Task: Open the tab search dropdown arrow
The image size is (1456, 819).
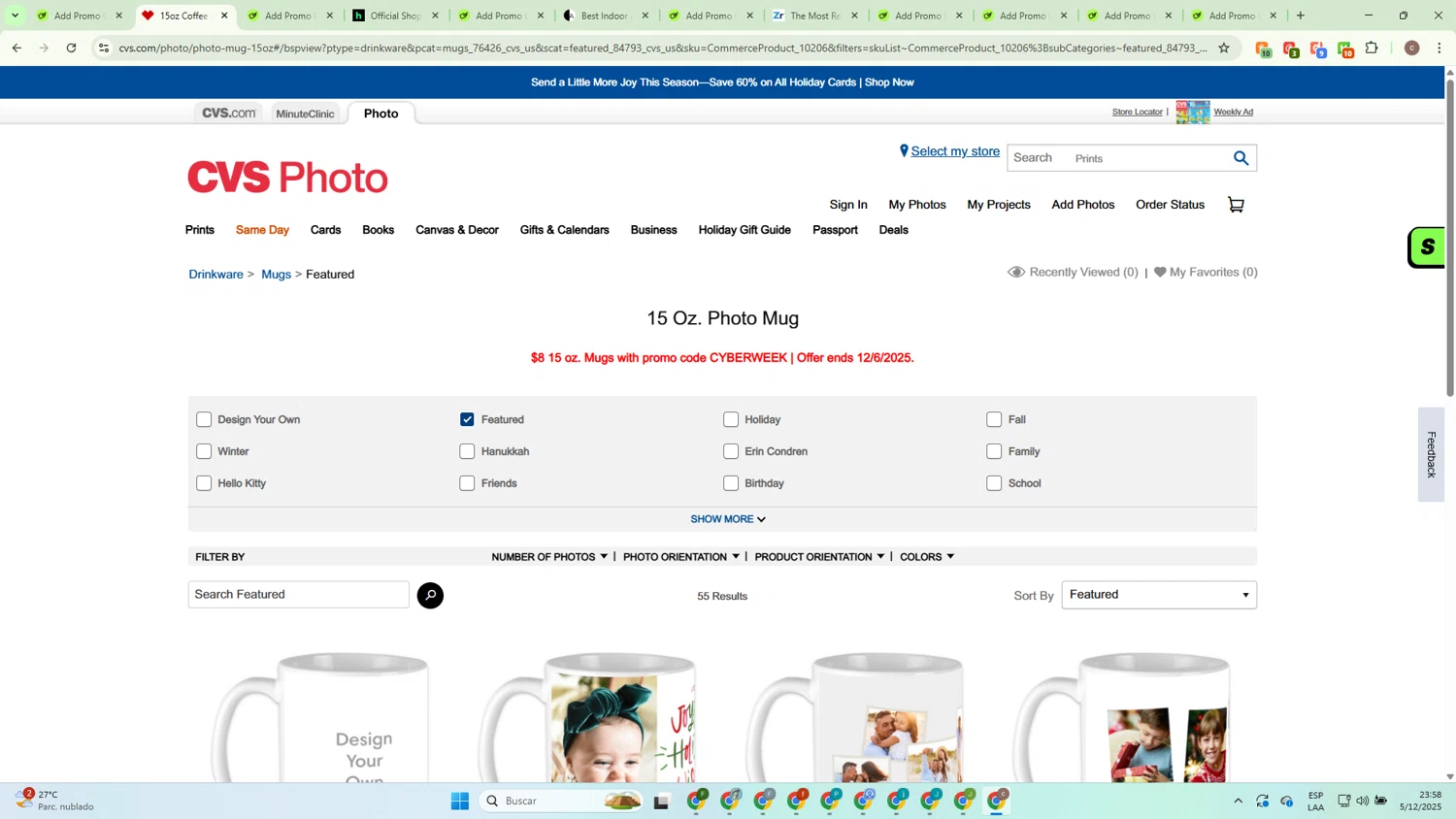Action: tap(15, 16)
